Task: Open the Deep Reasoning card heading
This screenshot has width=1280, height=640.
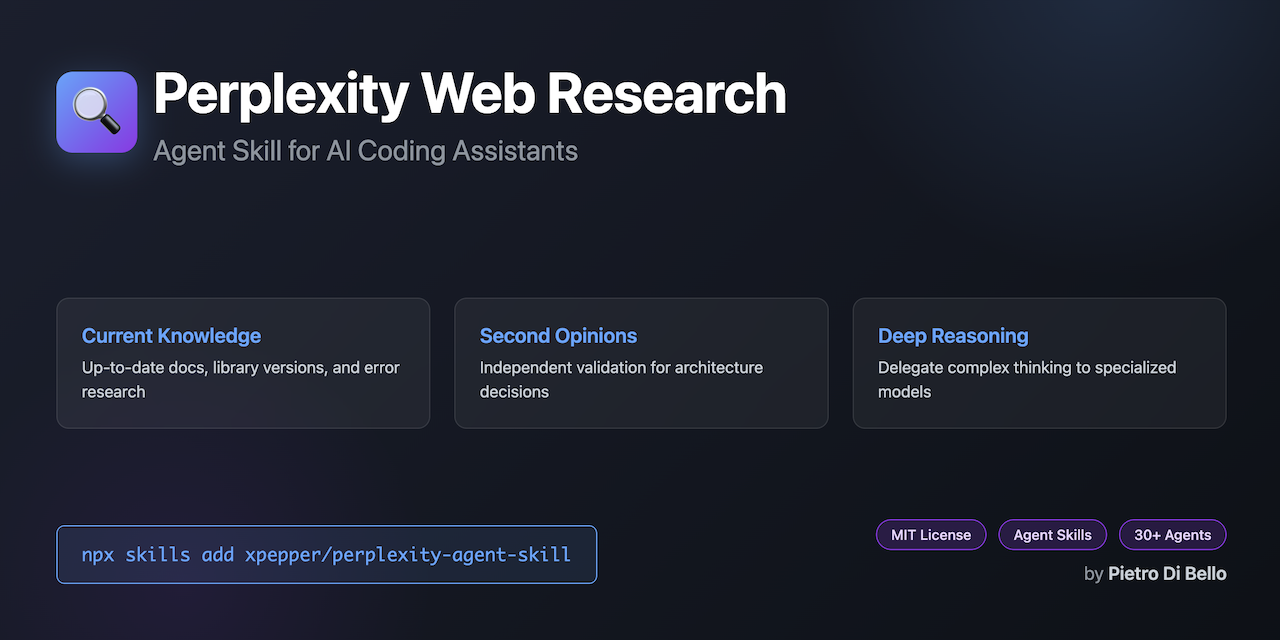Action: click(953, 336)
